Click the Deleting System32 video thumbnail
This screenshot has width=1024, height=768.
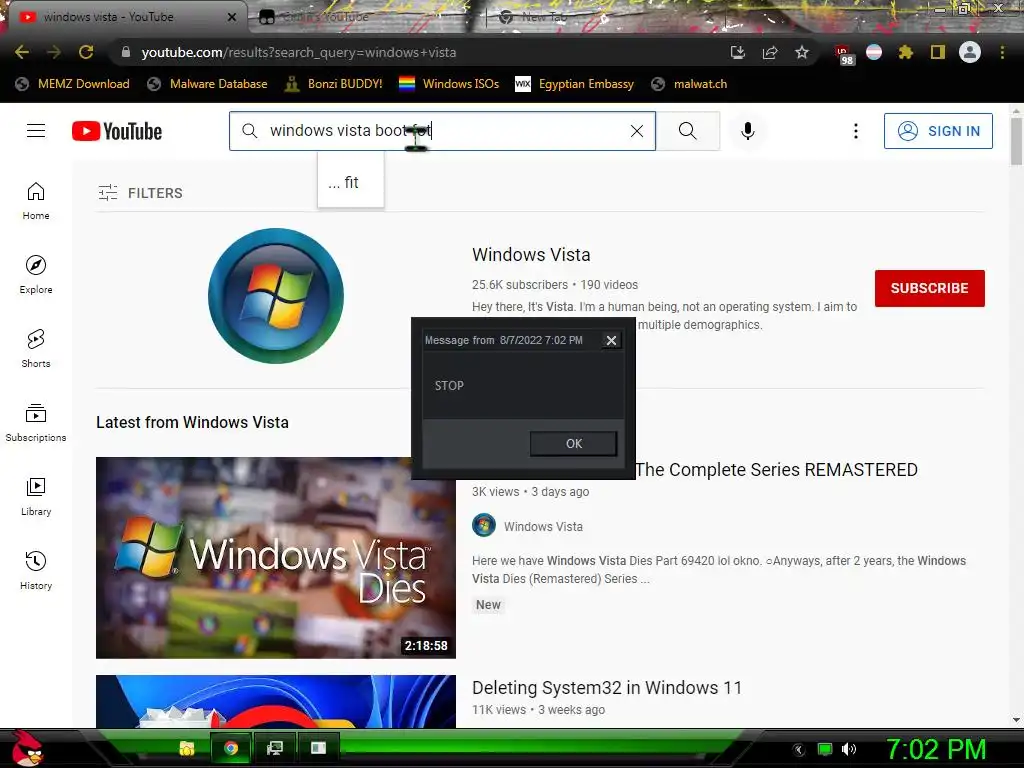(276, 701)
